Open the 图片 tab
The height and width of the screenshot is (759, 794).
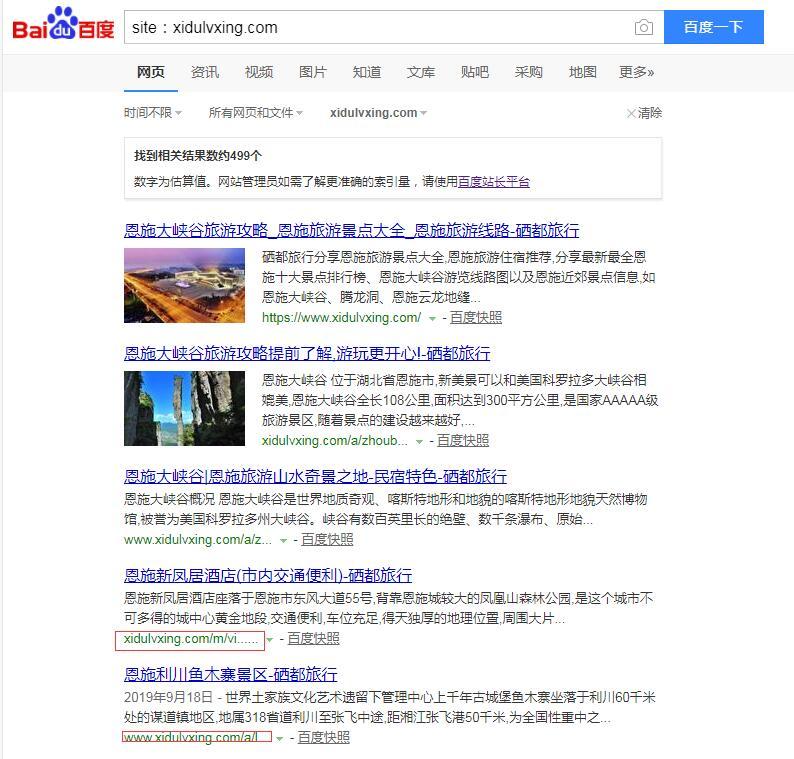tap(313, 72)
